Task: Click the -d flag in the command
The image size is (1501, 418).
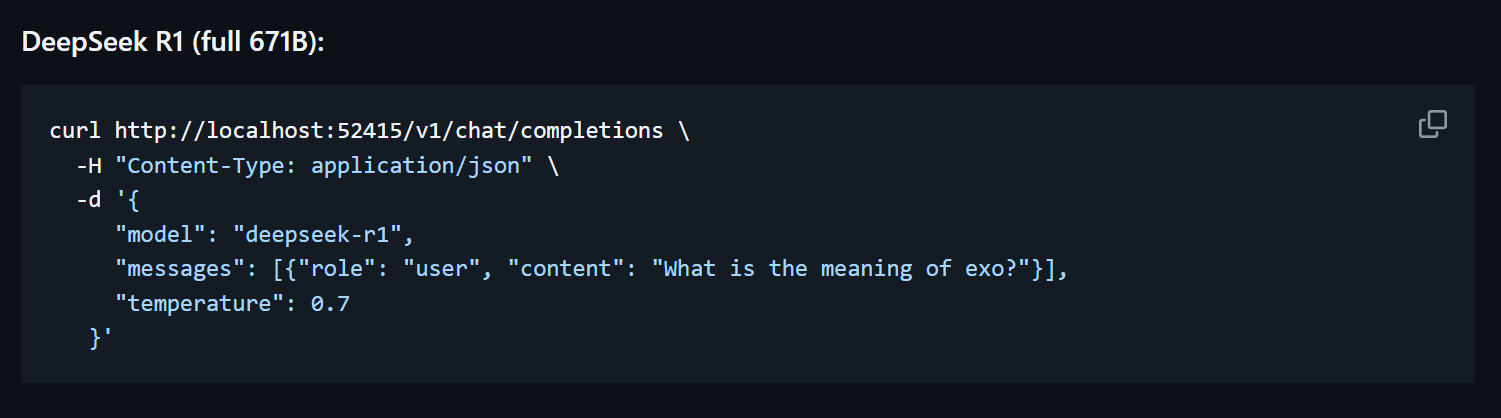Action: (88, 200)
